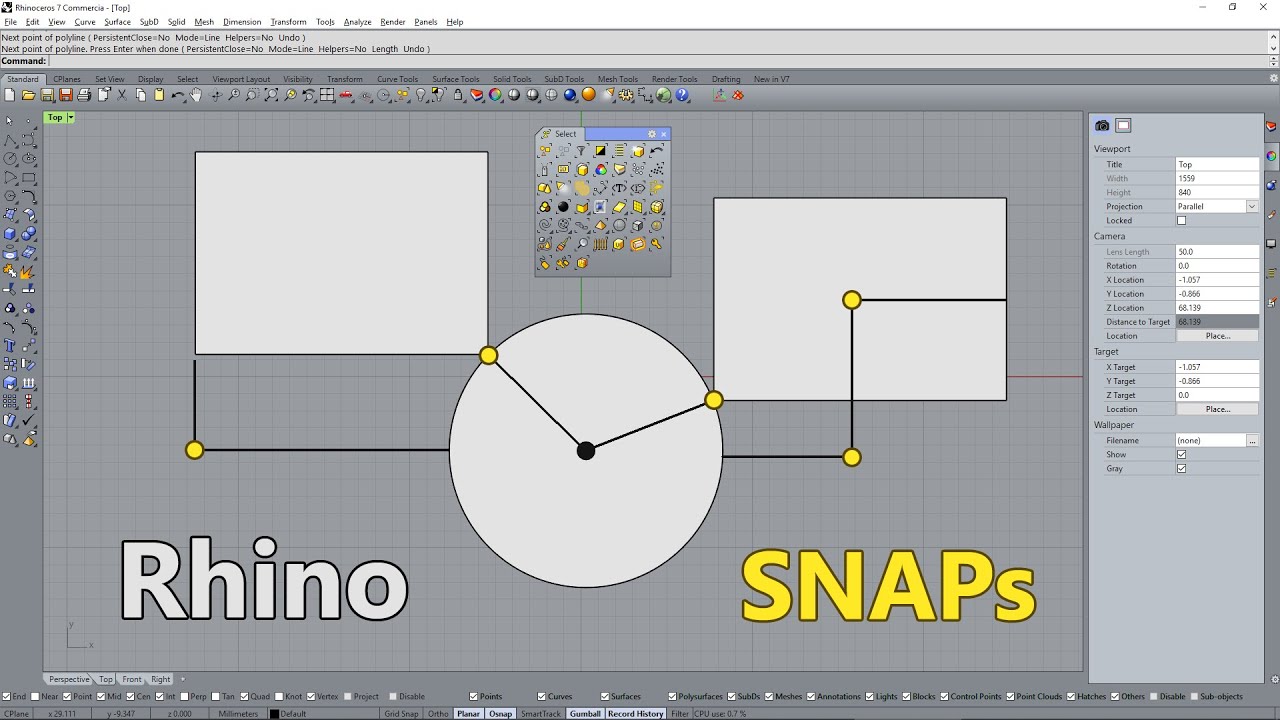This screenshot has height=720, width=1280.
Task: Toggle SmartTrack in the status bar
Action: (541, 714)
